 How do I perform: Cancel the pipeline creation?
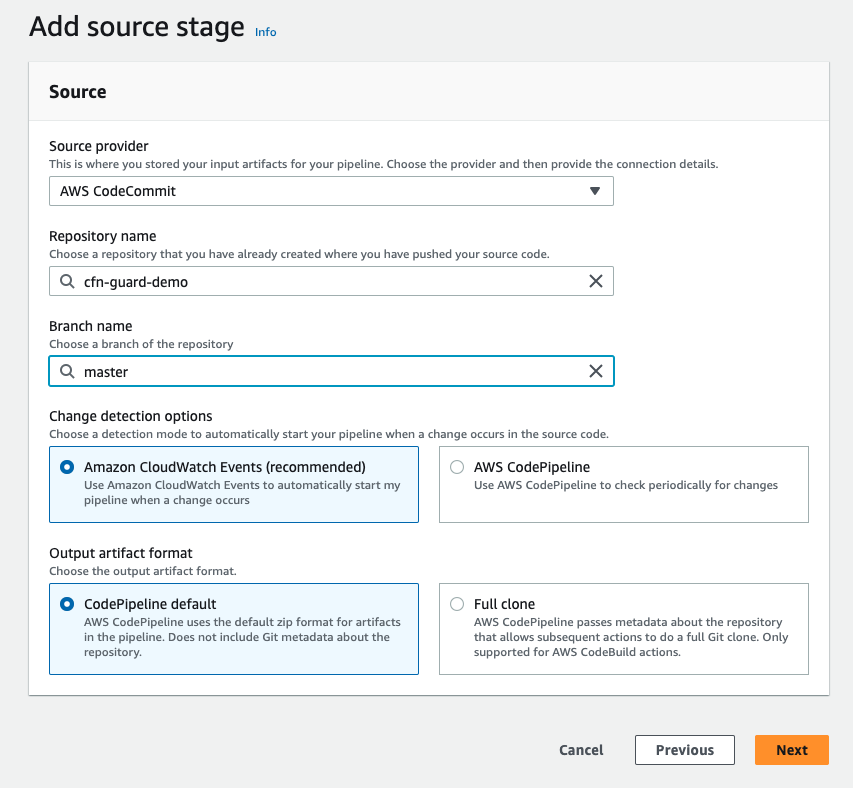tap(581, 750)
